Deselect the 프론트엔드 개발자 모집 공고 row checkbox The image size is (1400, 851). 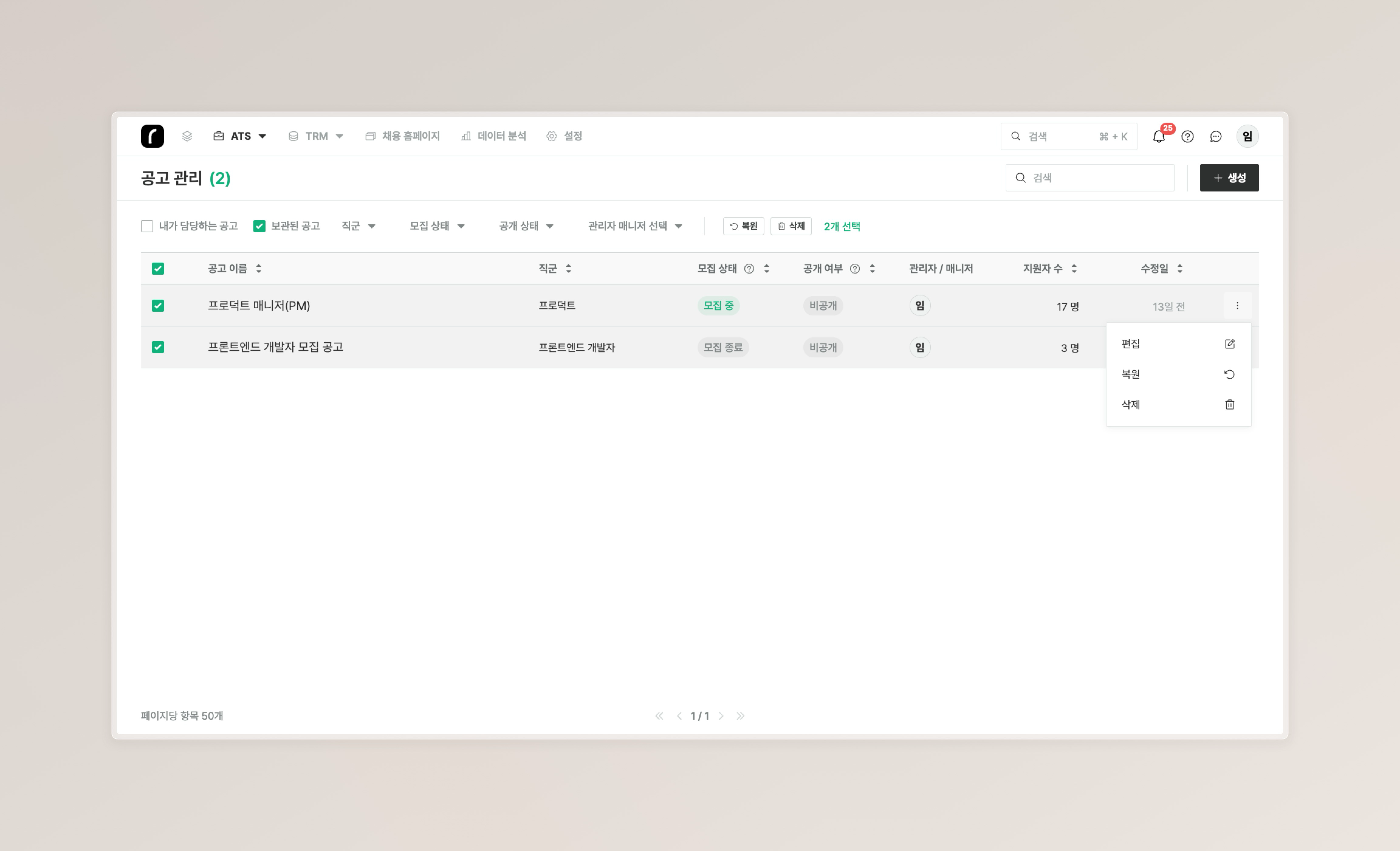[x=158, y=347]
